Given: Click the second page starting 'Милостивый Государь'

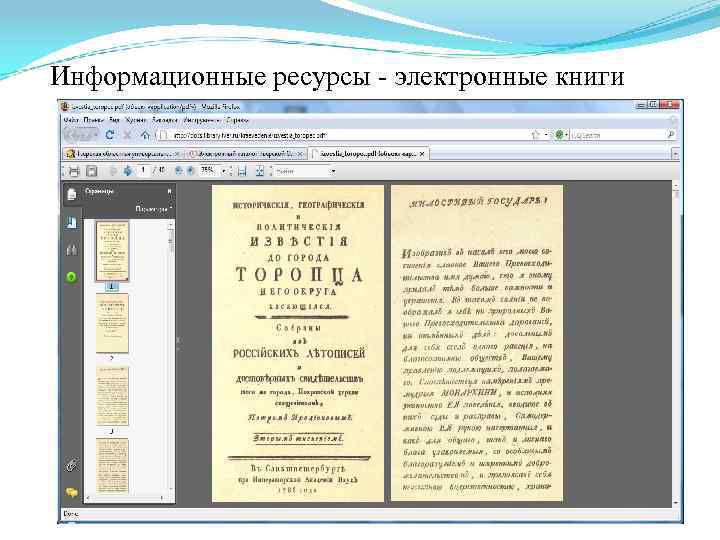Looking at the screenshot, I should point(477,343).
